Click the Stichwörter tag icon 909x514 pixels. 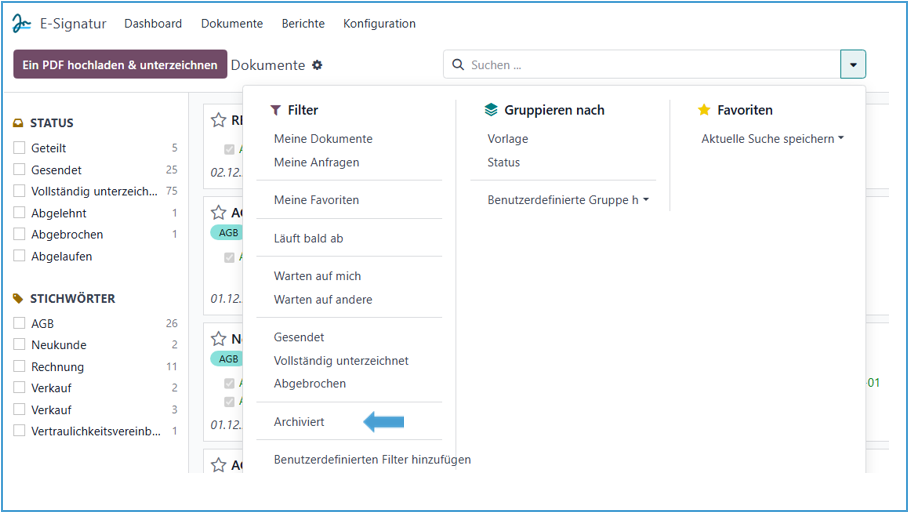[x=18, y=298]
